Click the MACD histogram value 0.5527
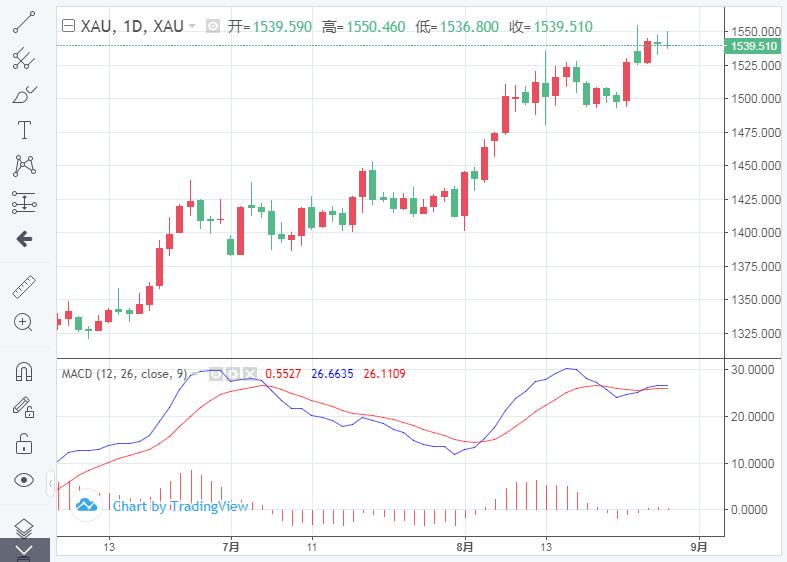 tap(283, 374)
